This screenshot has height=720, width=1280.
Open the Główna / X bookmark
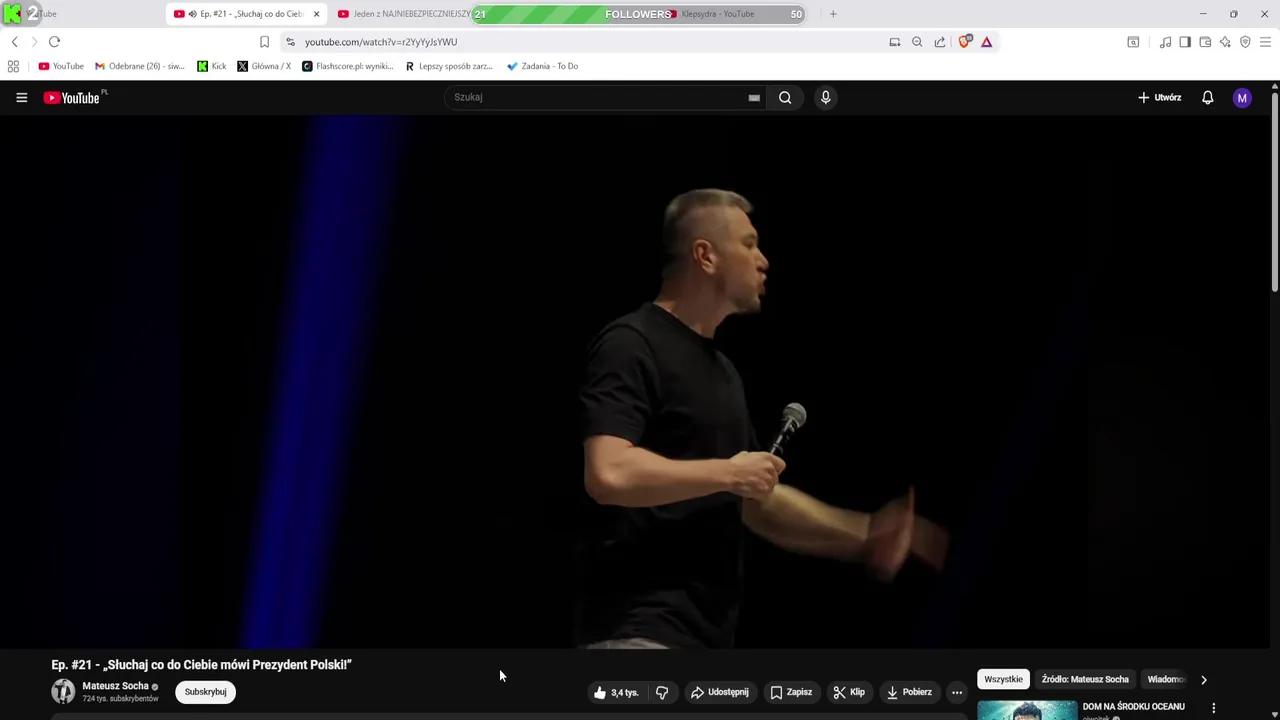264,66
